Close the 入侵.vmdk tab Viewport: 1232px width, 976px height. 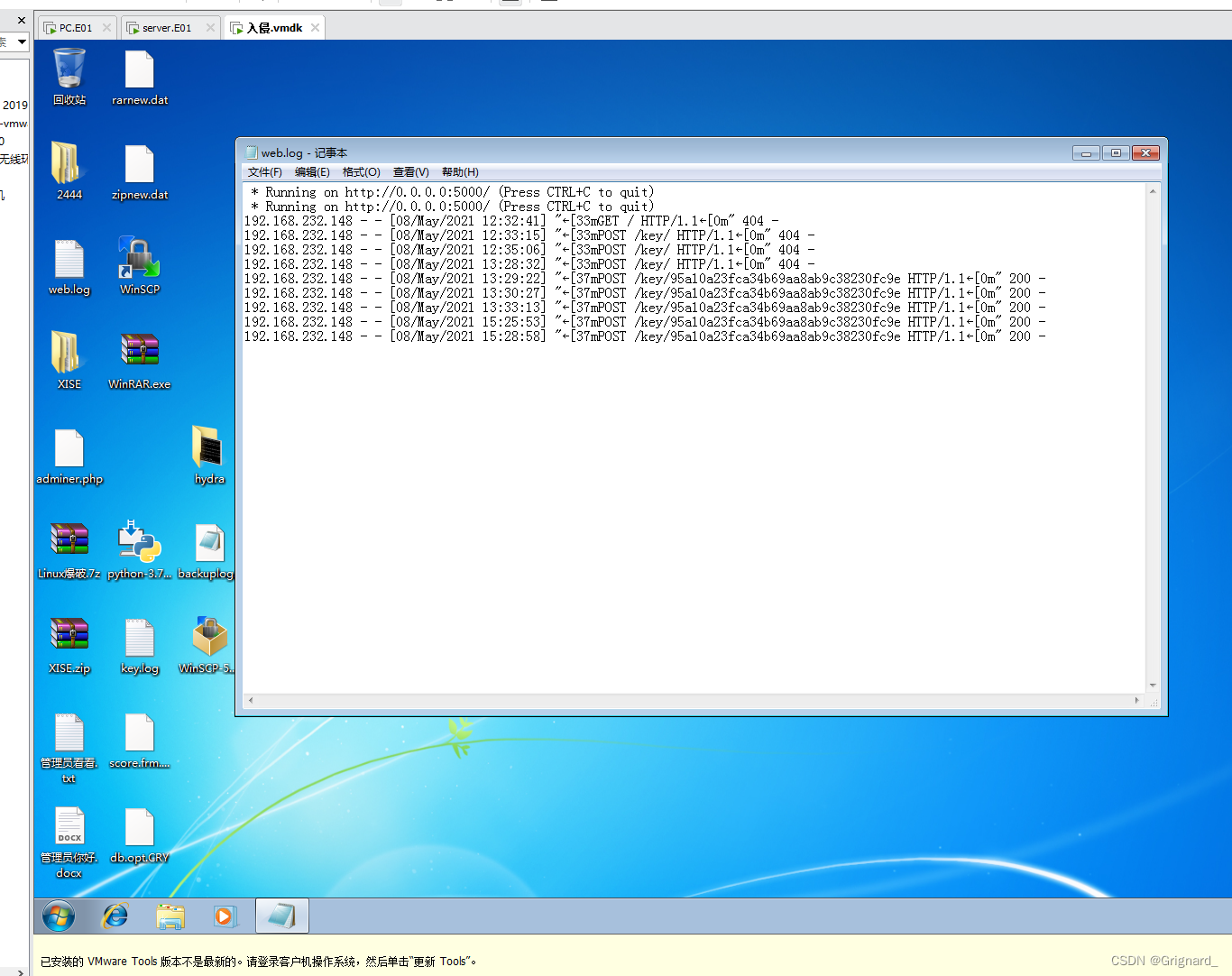pyautogui.click(x=315, y=28)
